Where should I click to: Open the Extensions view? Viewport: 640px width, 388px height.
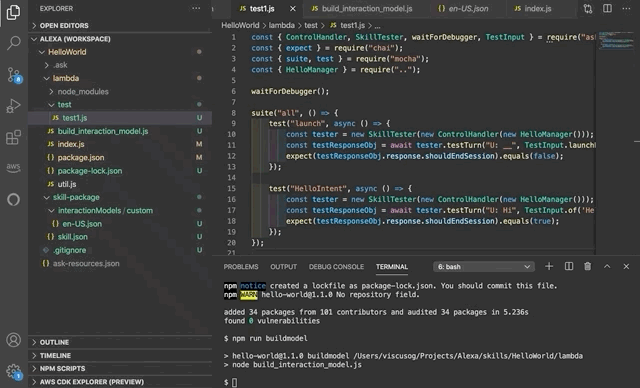pos(13,137)
